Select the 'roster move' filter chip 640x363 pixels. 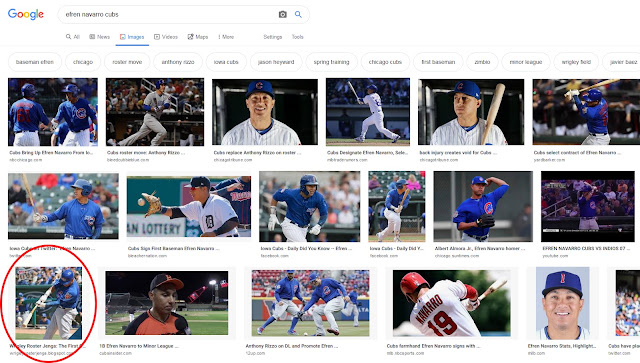point(127,62)
